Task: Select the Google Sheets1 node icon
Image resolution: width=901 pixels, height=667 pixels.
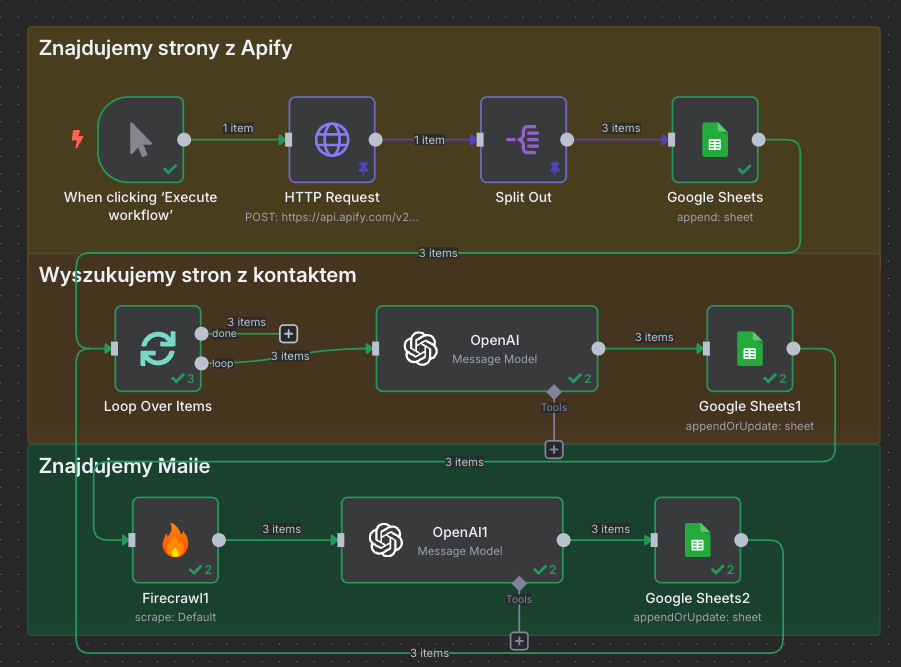Action: pos(749,348)
